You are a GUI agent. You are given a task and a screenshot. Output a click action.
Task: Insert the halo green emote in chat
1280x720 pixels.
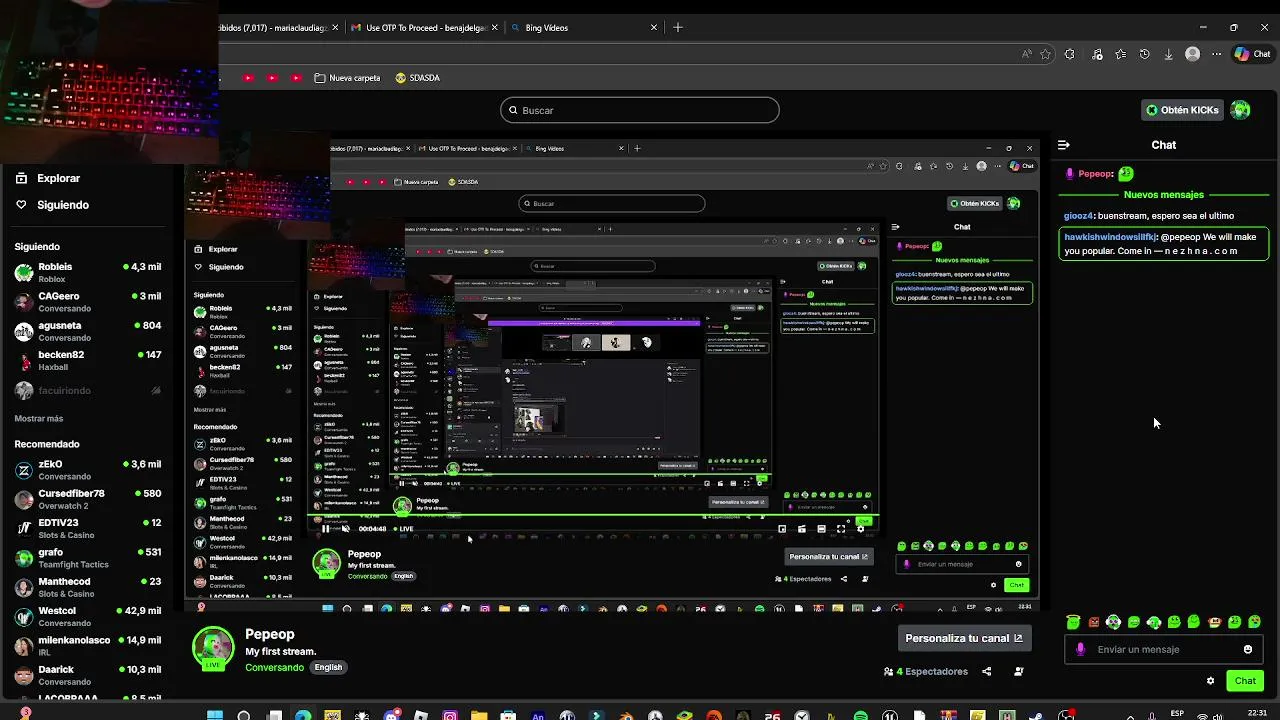coord(1073,622)
